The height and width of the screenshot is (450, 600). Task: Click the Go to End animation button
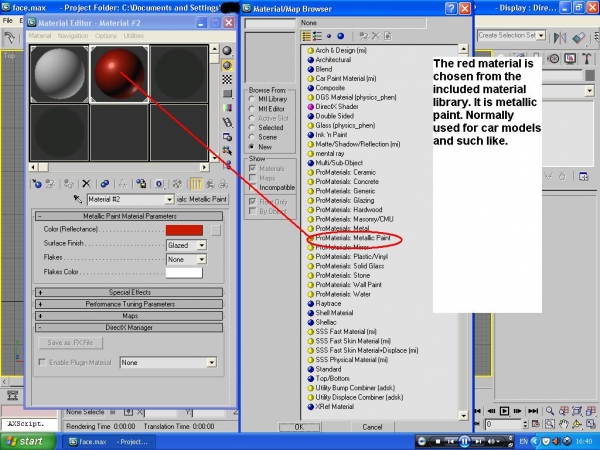click(533, 411)
